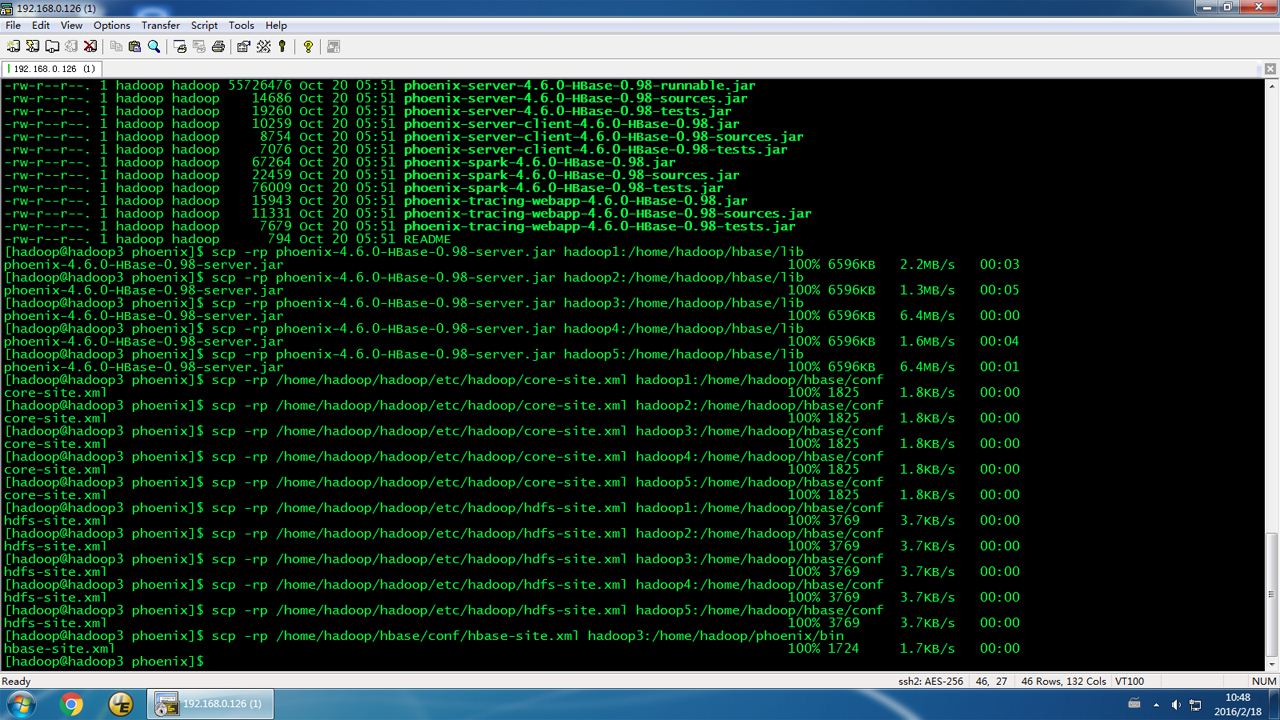Open the Edit menu
This screenshot has height=720, width=1280.
click(41, 25)
